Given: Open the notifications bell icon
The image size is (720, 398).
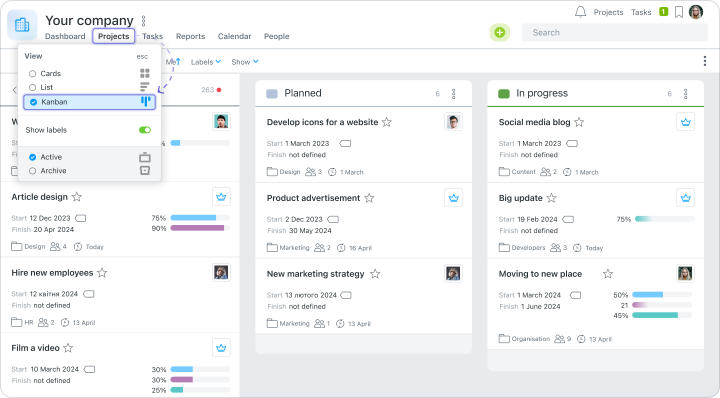Looking at the screenshot, I should (x=580, y=12).
